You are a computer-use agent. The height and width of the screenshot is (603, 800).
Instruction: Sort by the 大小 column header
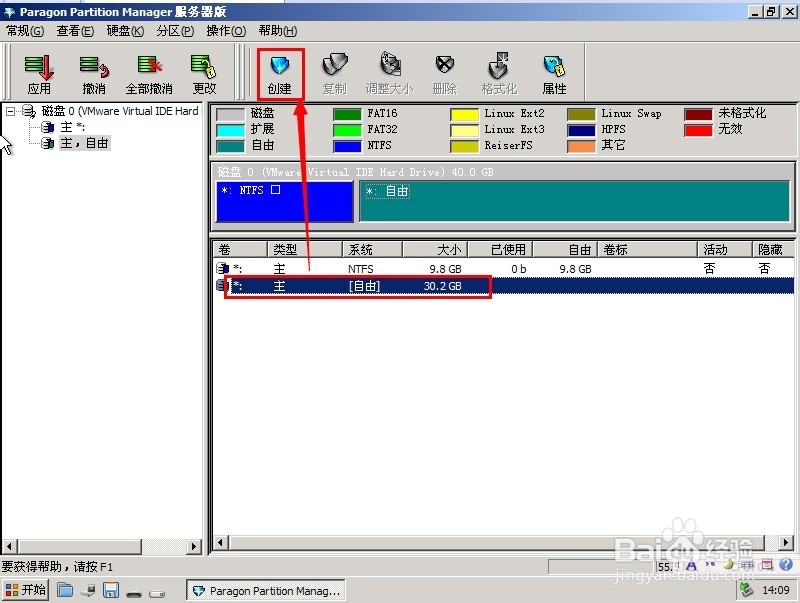coord(435,249)
